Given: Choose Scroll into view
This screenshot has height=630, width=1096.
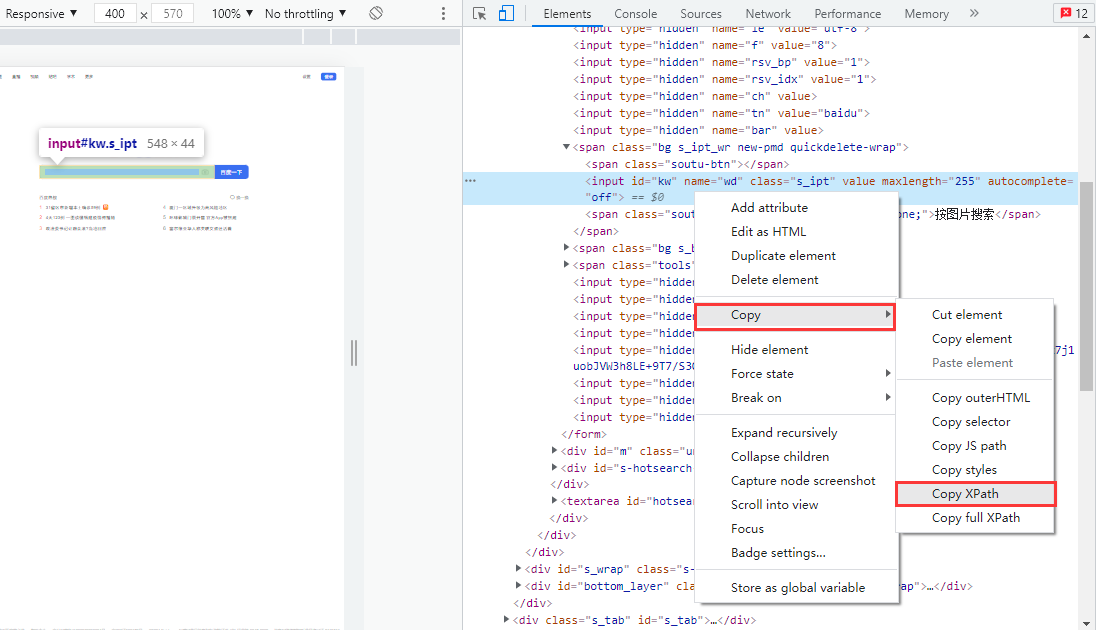Looking at the screenshot, I should (796, 505).
